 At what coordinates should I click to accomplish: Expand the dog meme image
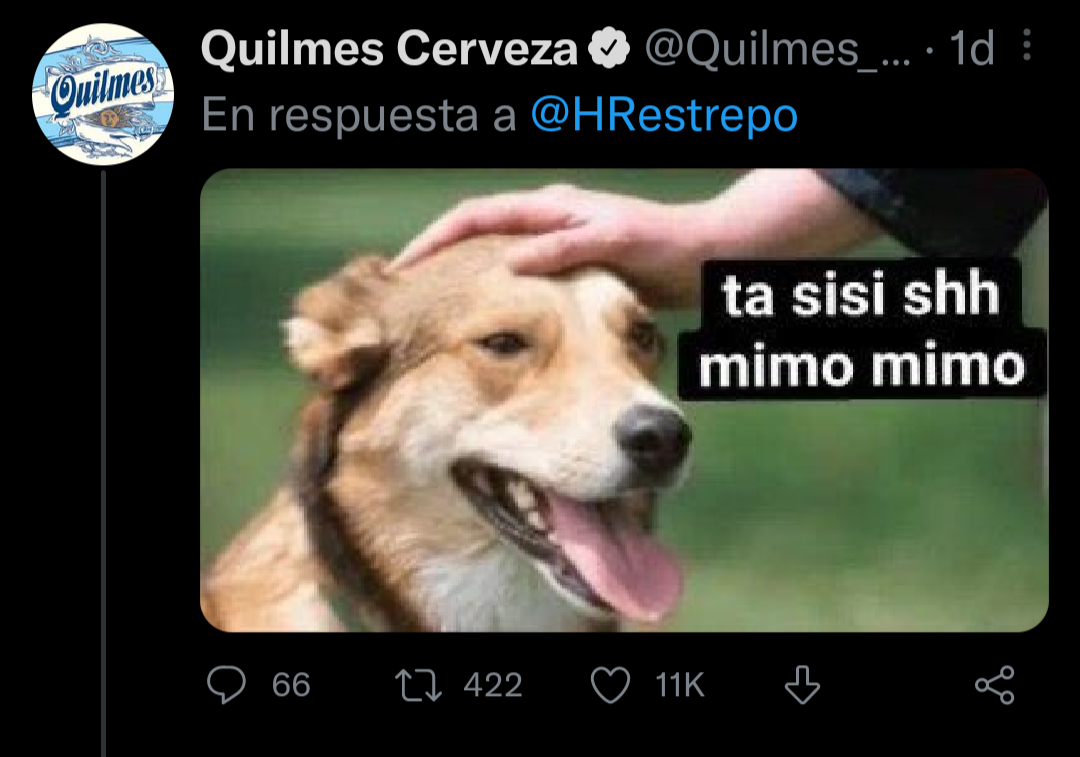click(624, 400)
